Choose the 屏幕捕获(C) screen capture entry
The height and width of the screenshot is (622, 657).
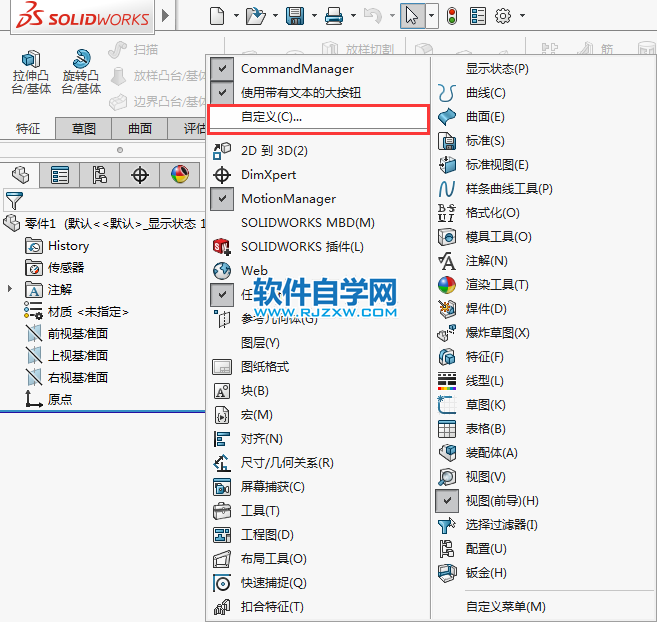point(318,487)
